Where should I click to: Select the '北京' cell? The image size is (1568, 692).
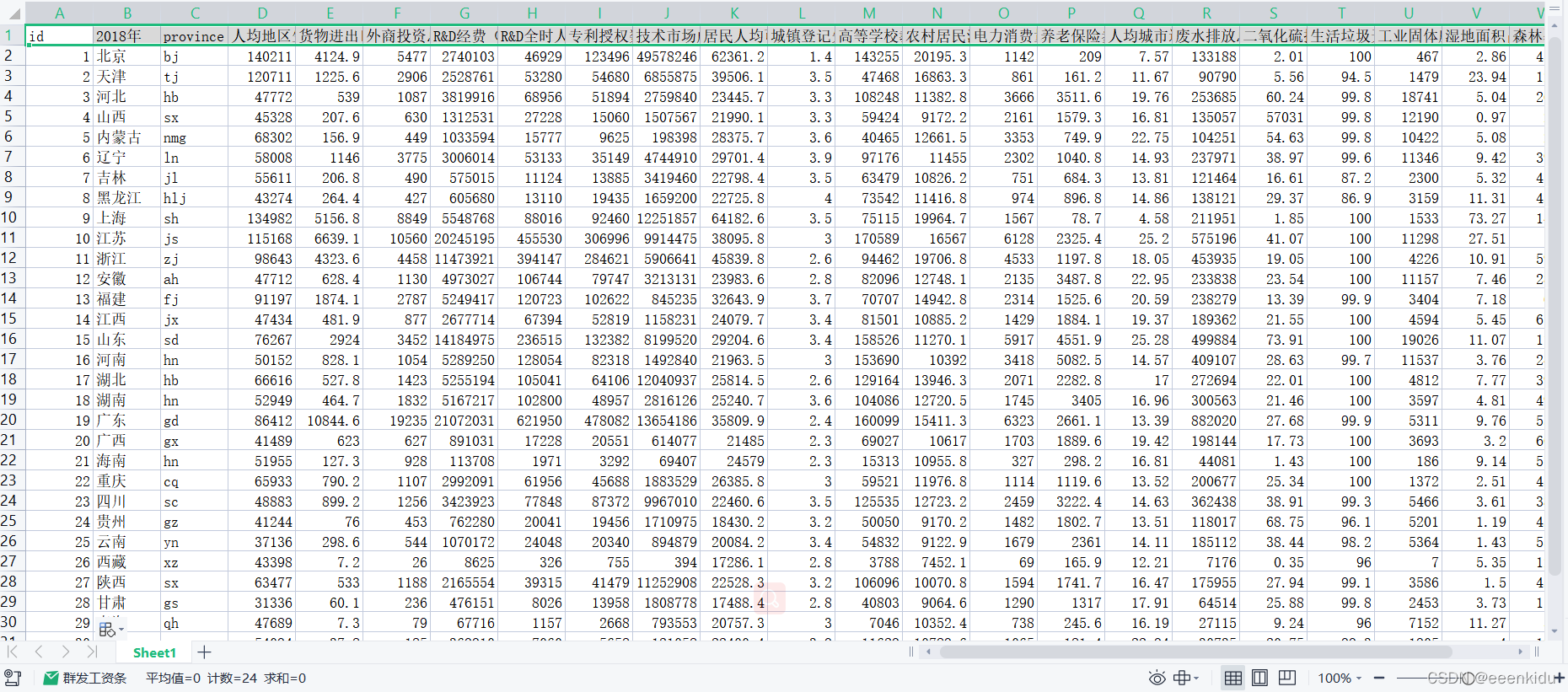(x=126, y=56)
